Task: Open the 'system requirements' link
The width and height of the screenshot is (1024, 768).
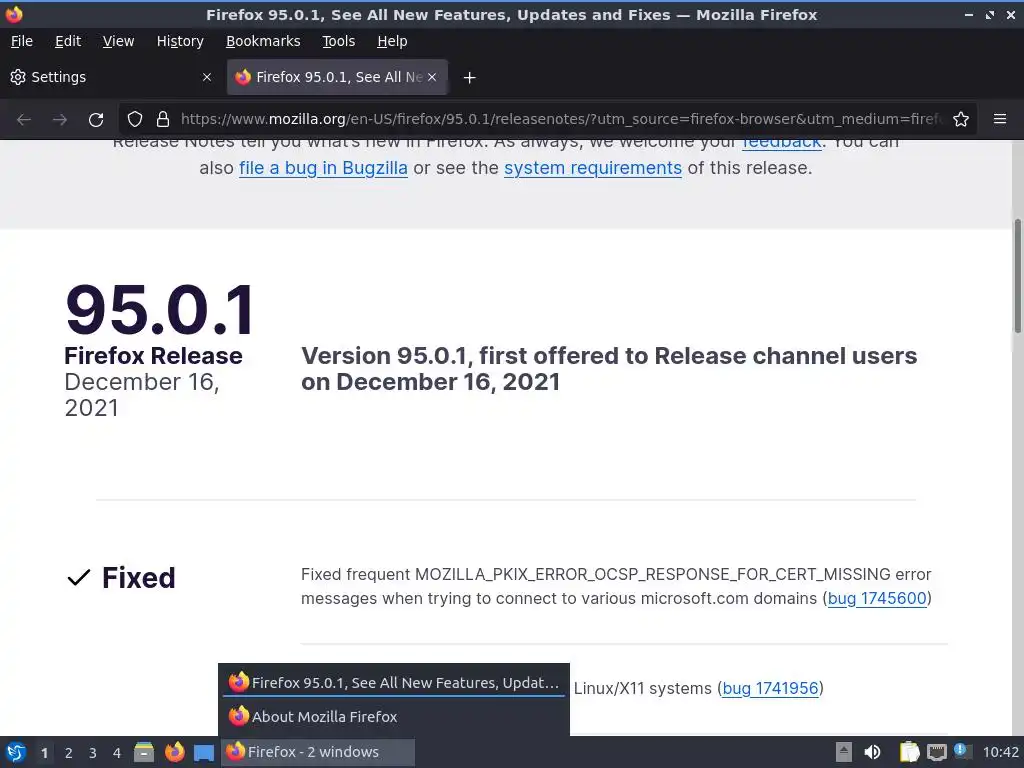Action: coord(593,168)
